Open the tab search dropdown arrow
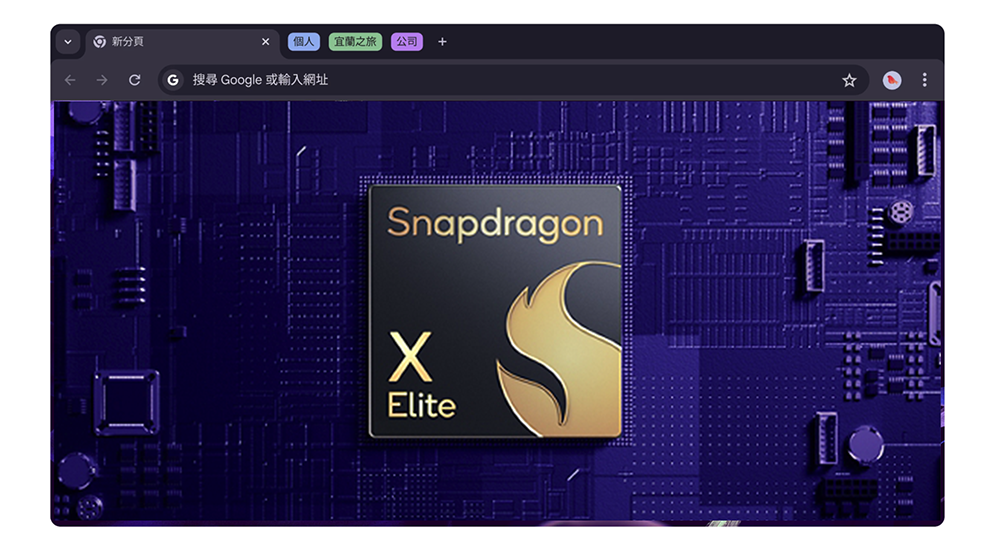 (68, 42)
